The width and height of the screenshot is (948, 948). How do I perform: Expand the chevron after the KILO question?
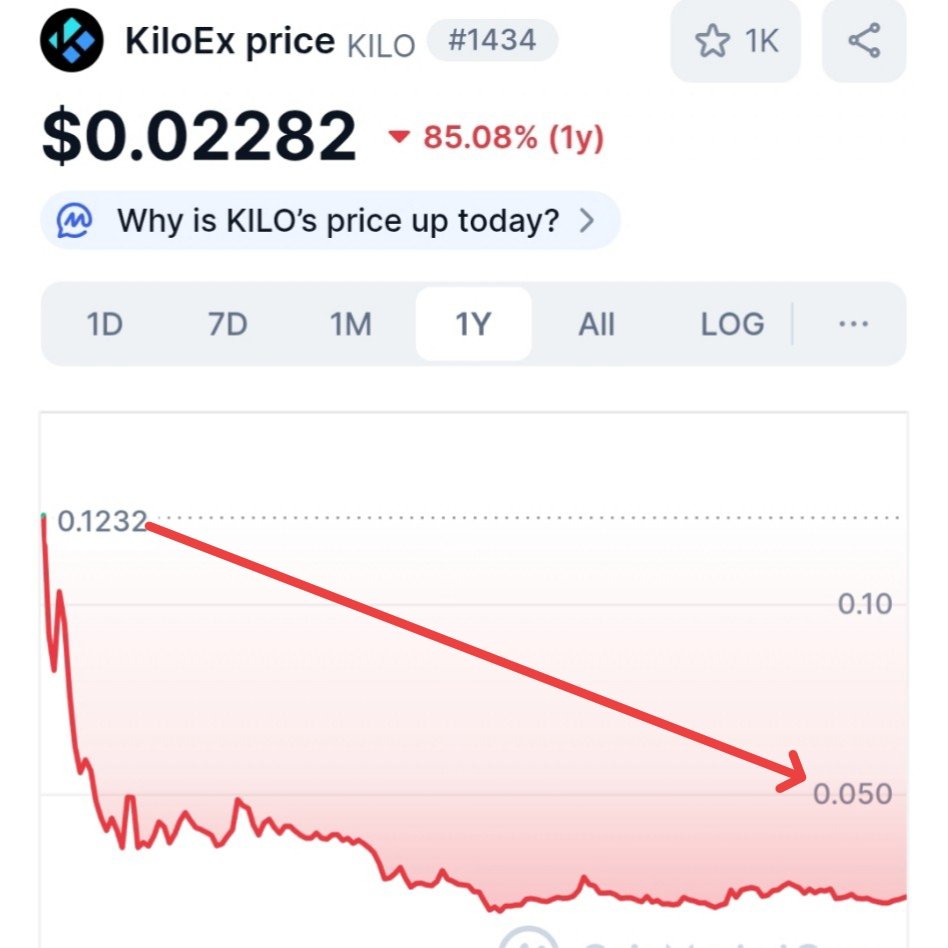(587, 220)
